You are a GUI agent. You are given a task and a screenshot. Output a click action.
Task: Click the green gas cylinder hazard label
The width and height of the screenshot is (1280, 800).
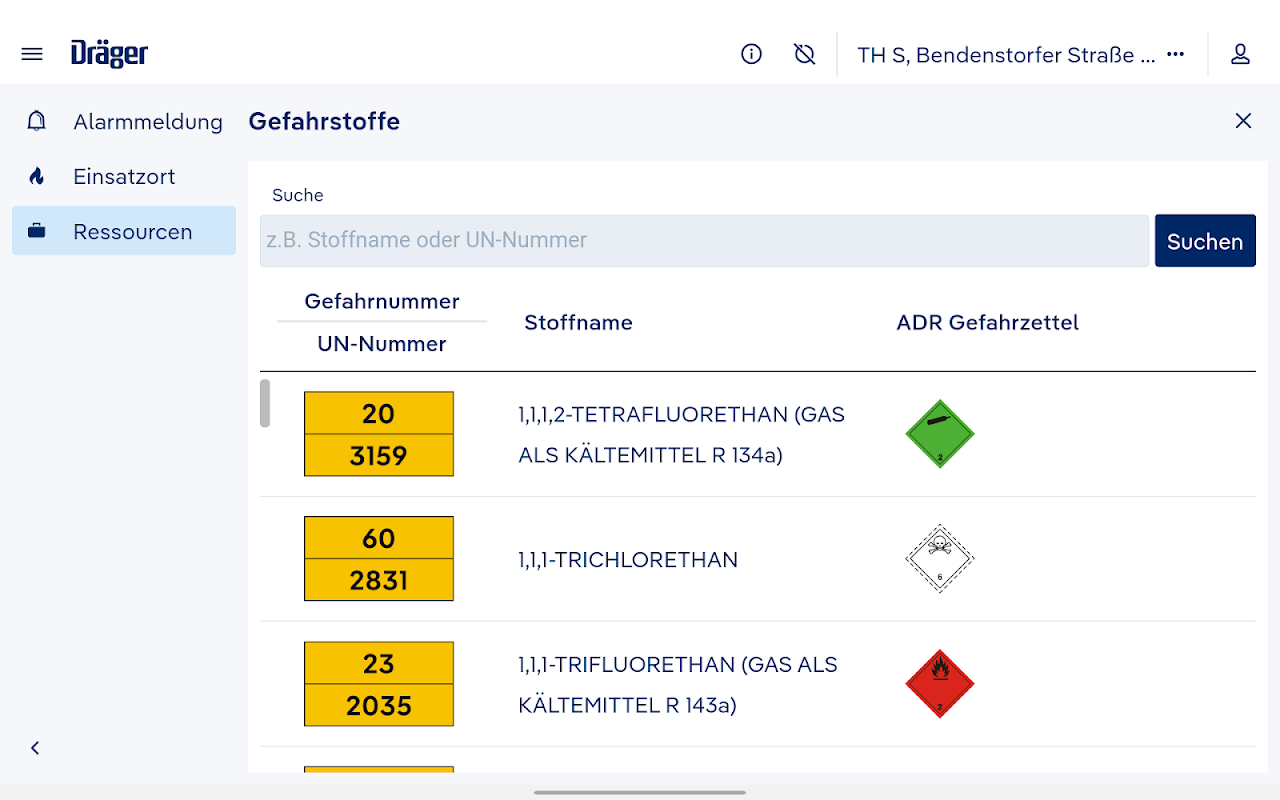click(939, 434)
